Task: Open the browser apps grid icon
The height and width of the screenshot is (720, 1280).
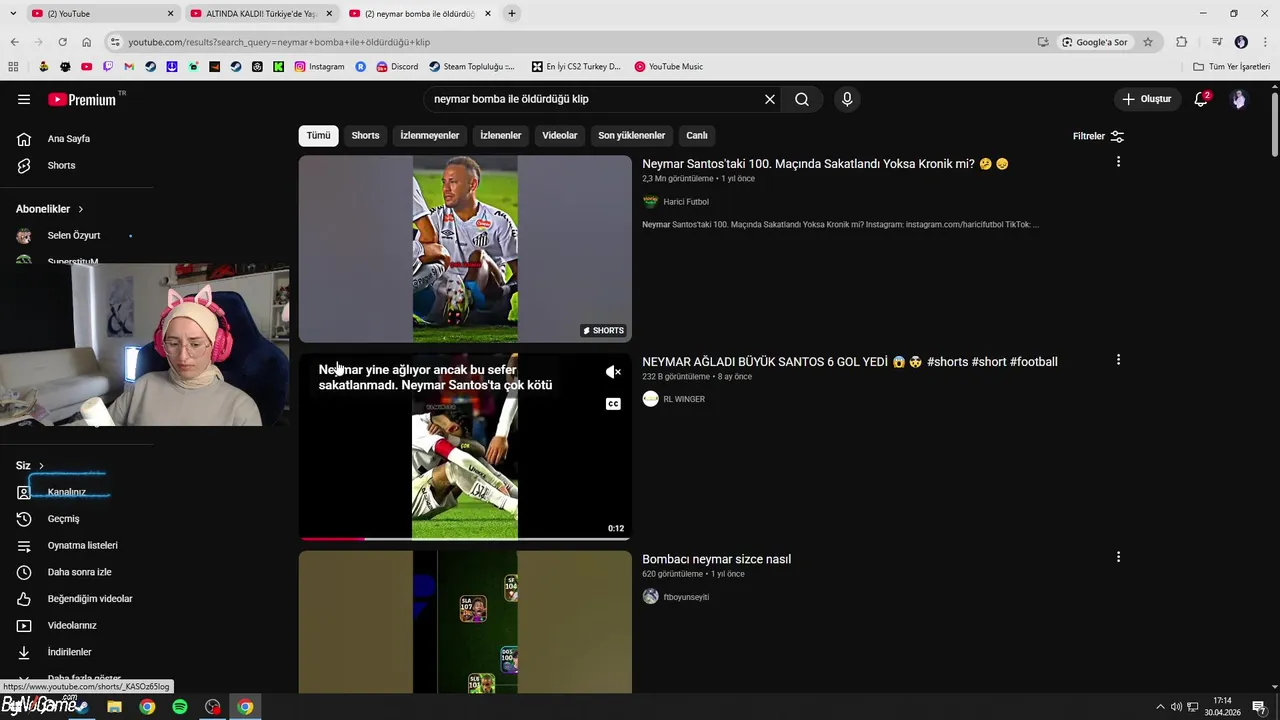Action: tap(13, 67)
